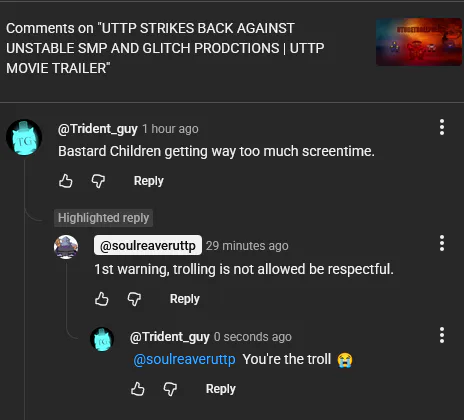Open three-dot menu on "You're the troll" reply
This screenshot has height=420, width=464.
pyautogui.click(x=442, y=335)
